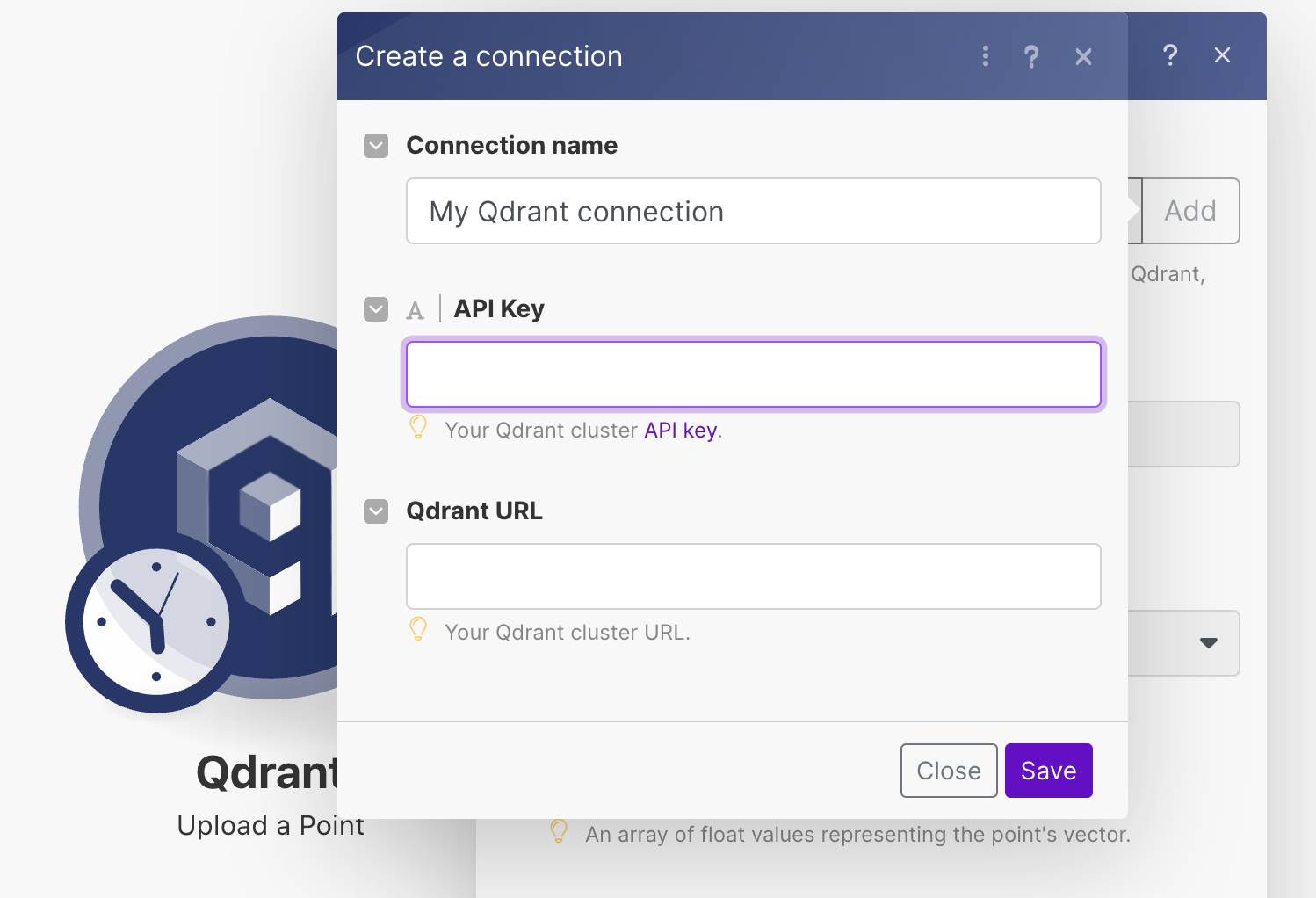The height and width of the screenshot is (898, 1316).
Task: Collapse the API Key section
Action: click(x=376, y=309)
